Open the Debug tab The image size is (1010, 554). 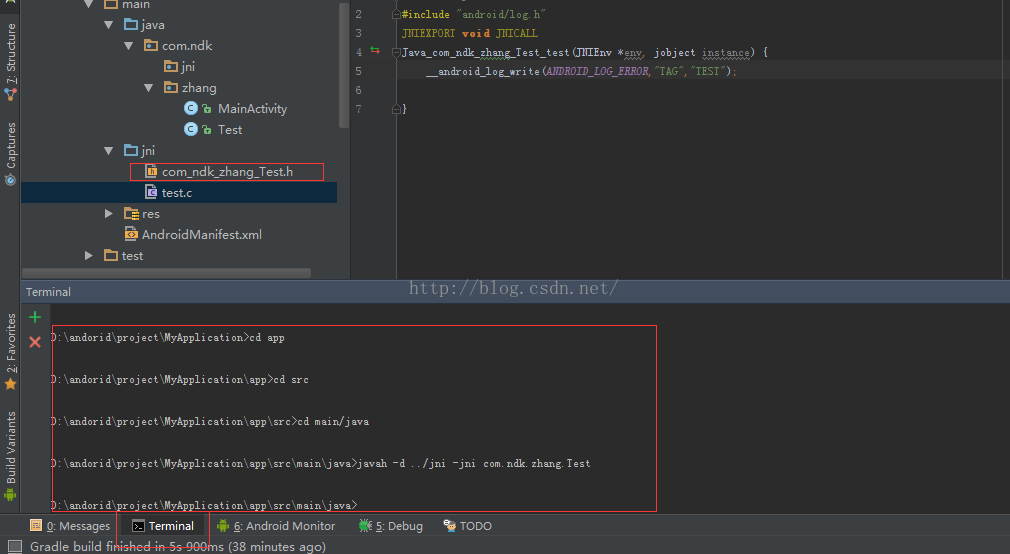point(390,526)
